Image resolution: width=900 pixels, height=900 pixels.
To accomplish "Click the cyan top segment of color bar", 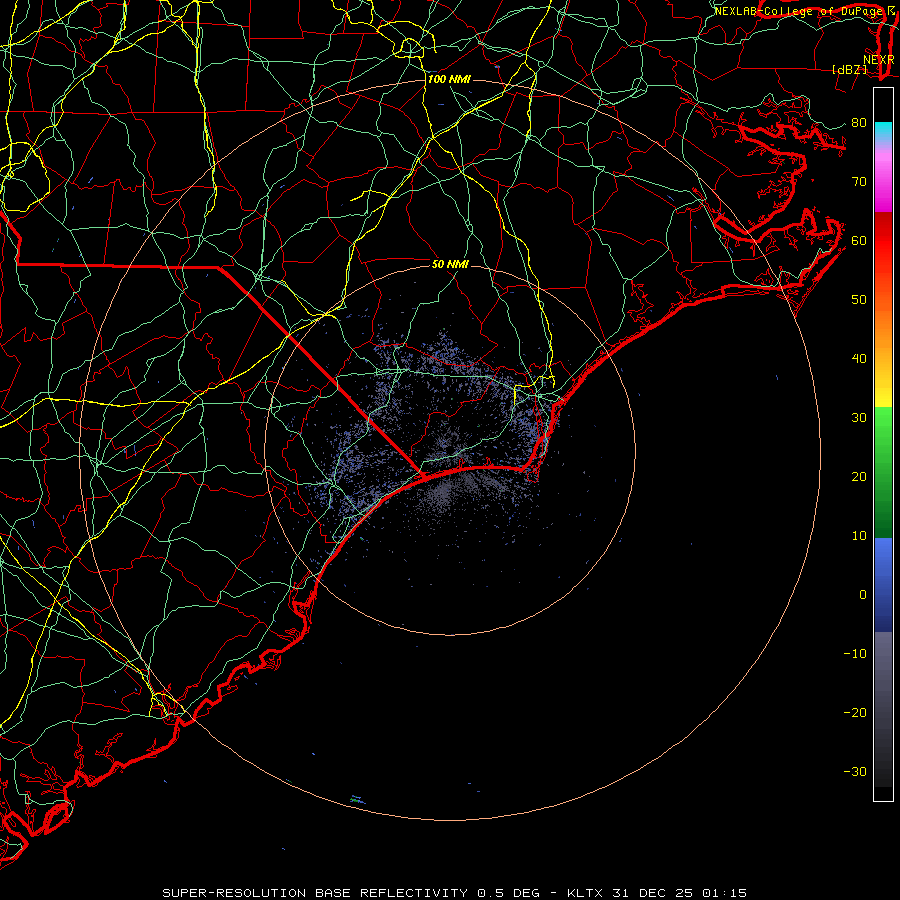I will 883,132.
